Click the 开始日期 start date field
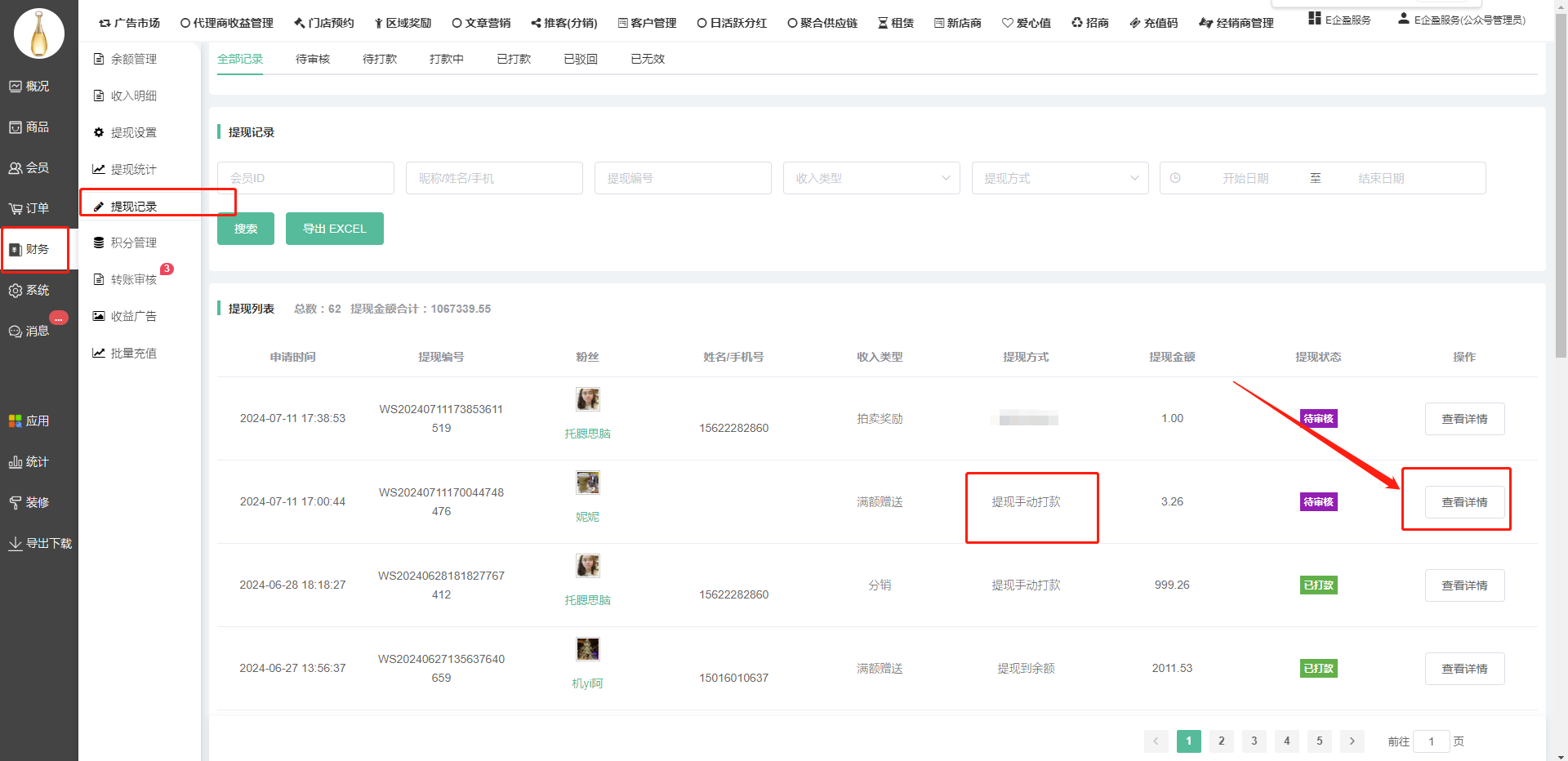Viewport: 1568px width, 761px height. [1245, 178]
